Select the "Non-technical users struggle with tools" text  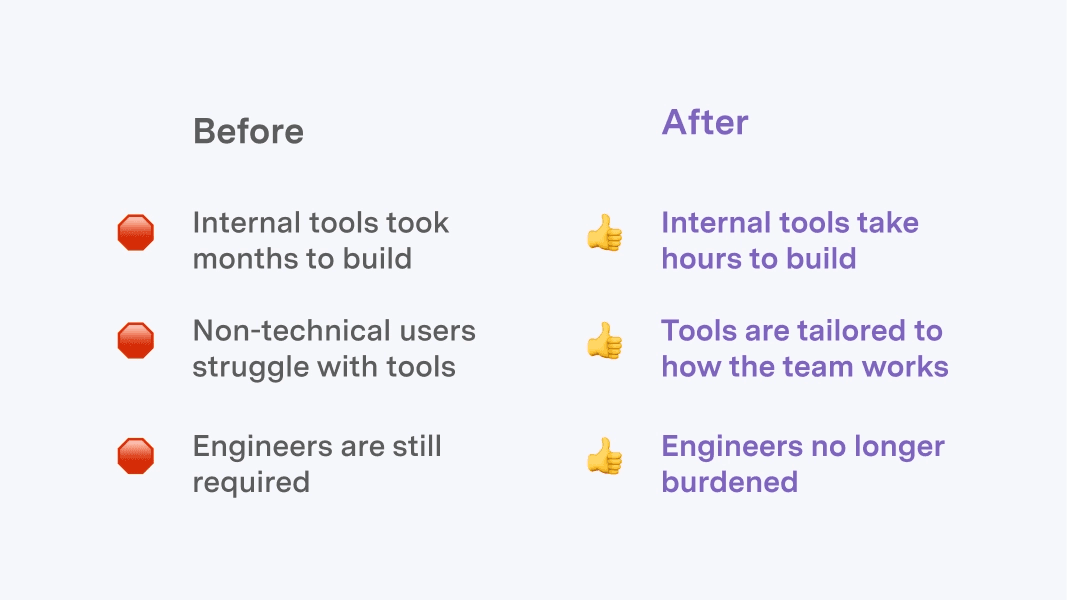[x=333, y=349]
